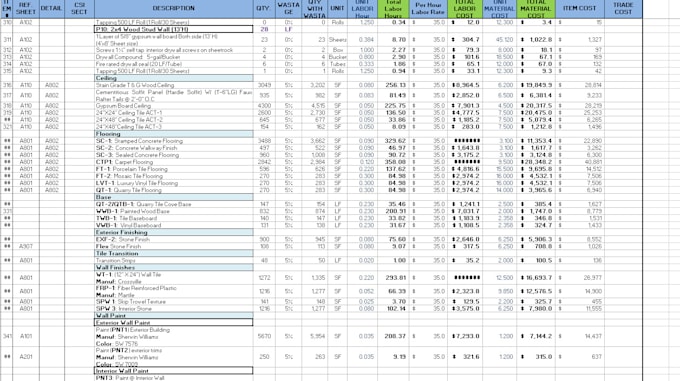Select the Drywall Compound 5-gal/Bucket cell

click(173, 57)
